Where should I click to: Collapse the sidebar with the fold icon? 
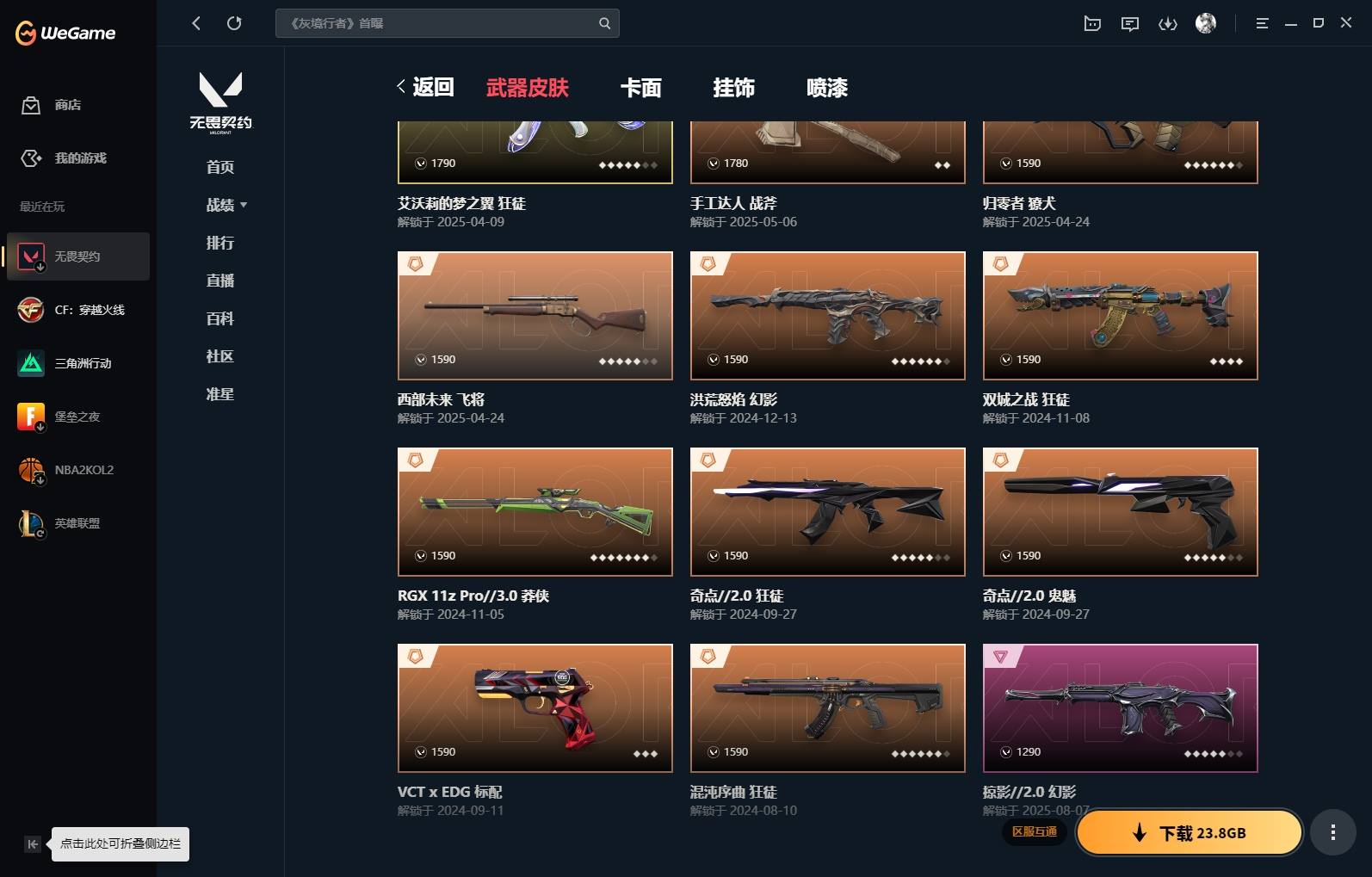tap(32, 844)
